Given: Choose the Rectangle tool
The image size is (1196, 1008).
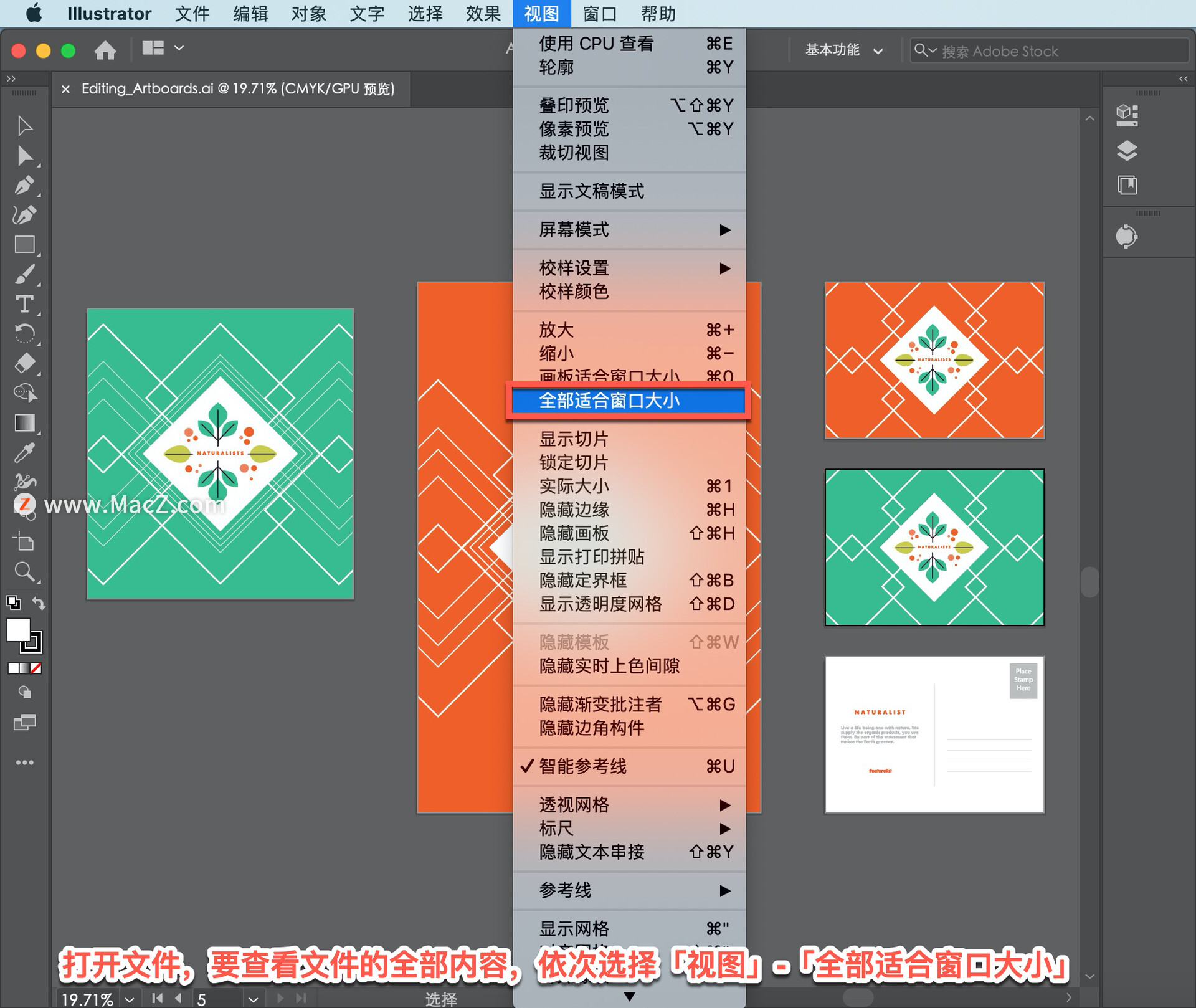Looking at the screenshot, I should click(24, 244).
